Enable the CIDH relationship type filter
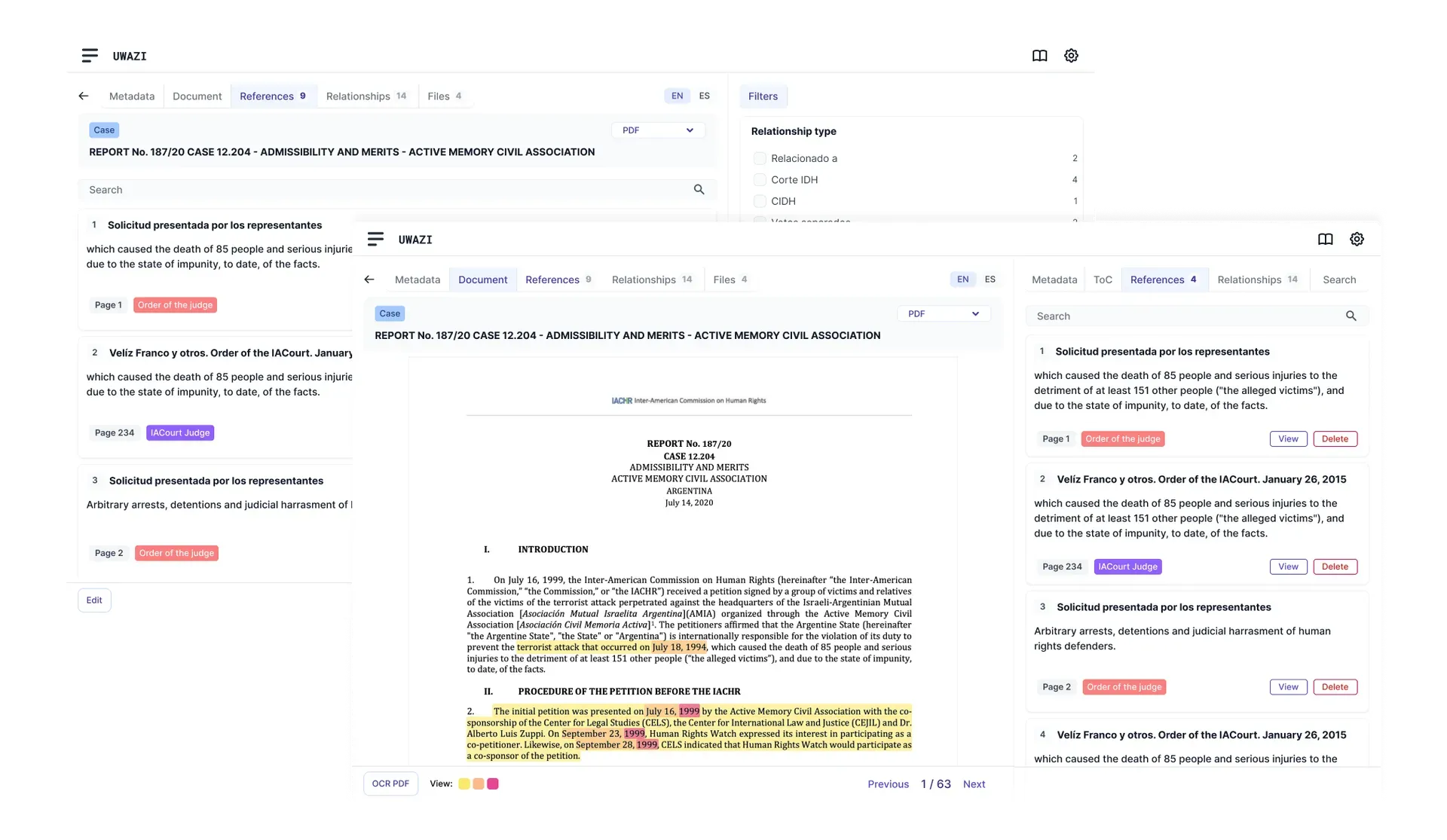 pos(758,201)
